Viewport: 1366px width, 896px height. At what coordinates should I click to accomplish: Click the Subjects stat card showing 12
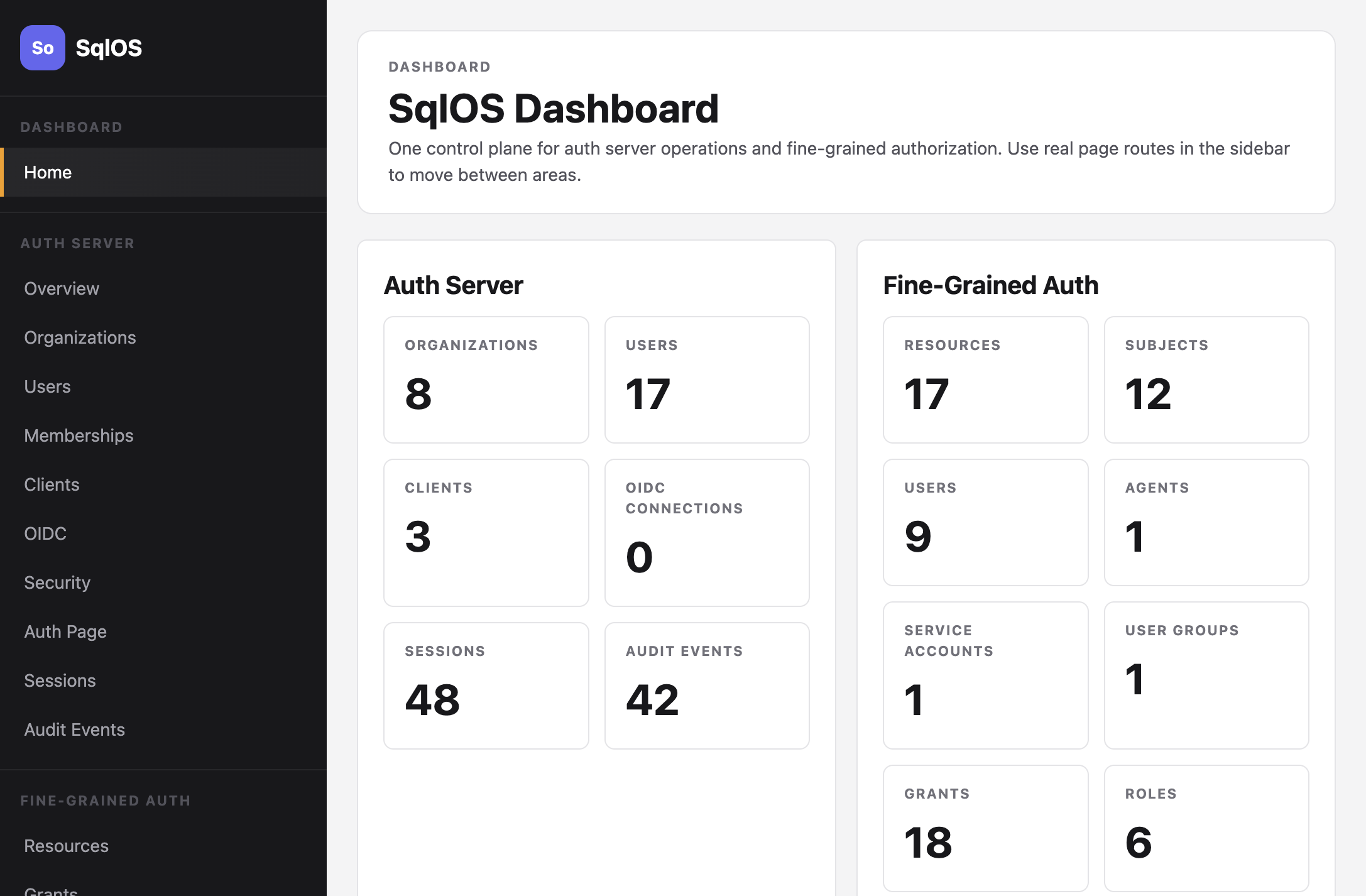pos(1206,380)
